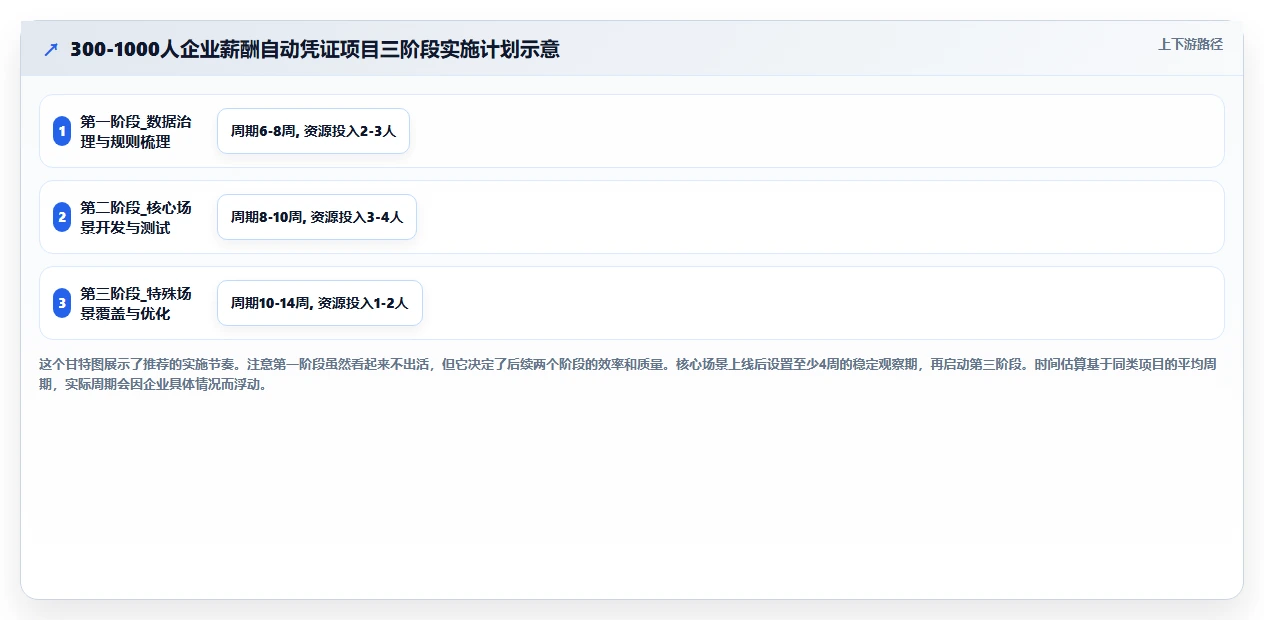Screen dimensions: 1264x620
Task: Select the number 3 stage badge
Action: click(62, 303)
